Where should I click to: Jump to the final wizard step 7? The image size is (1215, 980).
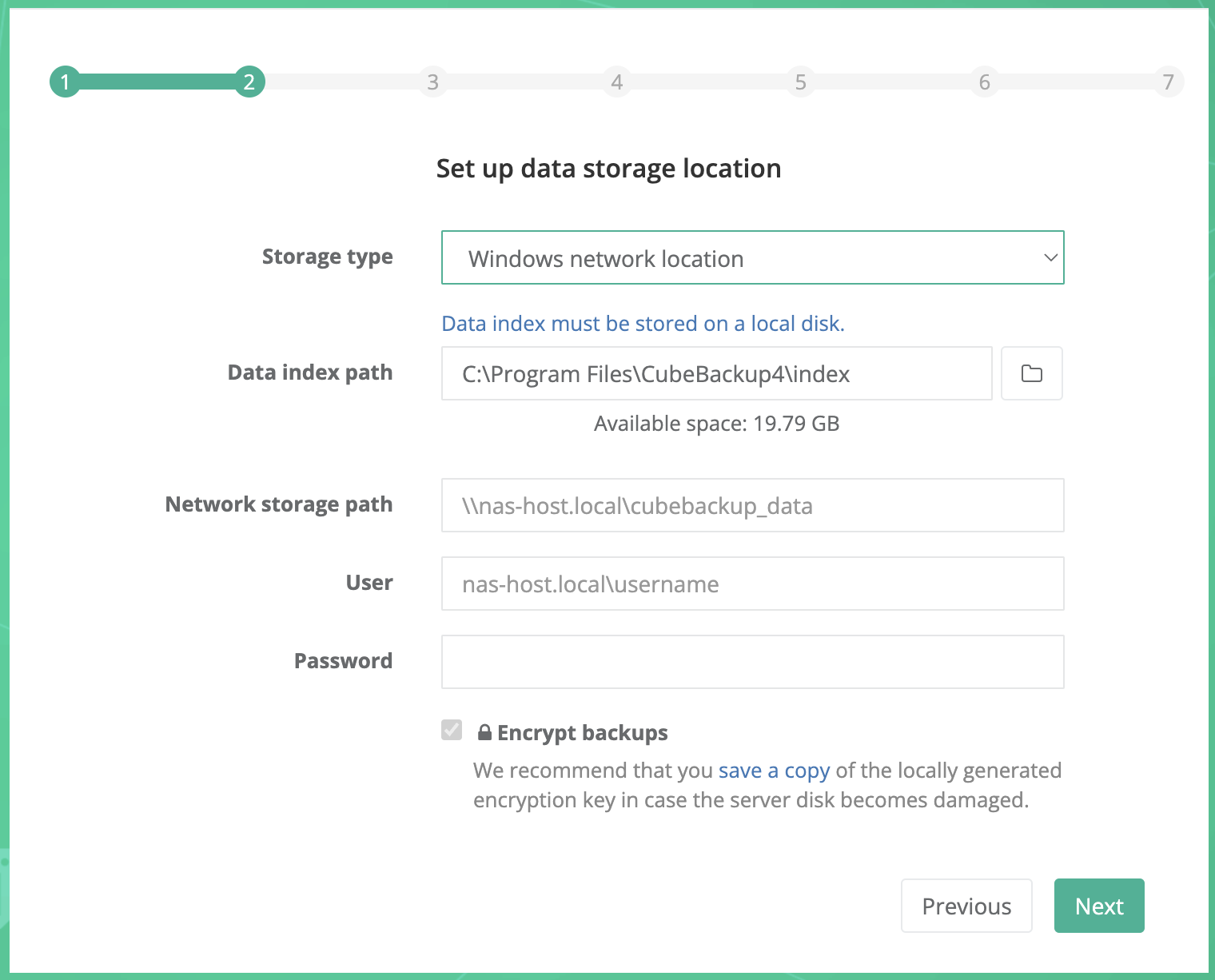click(x=1168, y=82)
